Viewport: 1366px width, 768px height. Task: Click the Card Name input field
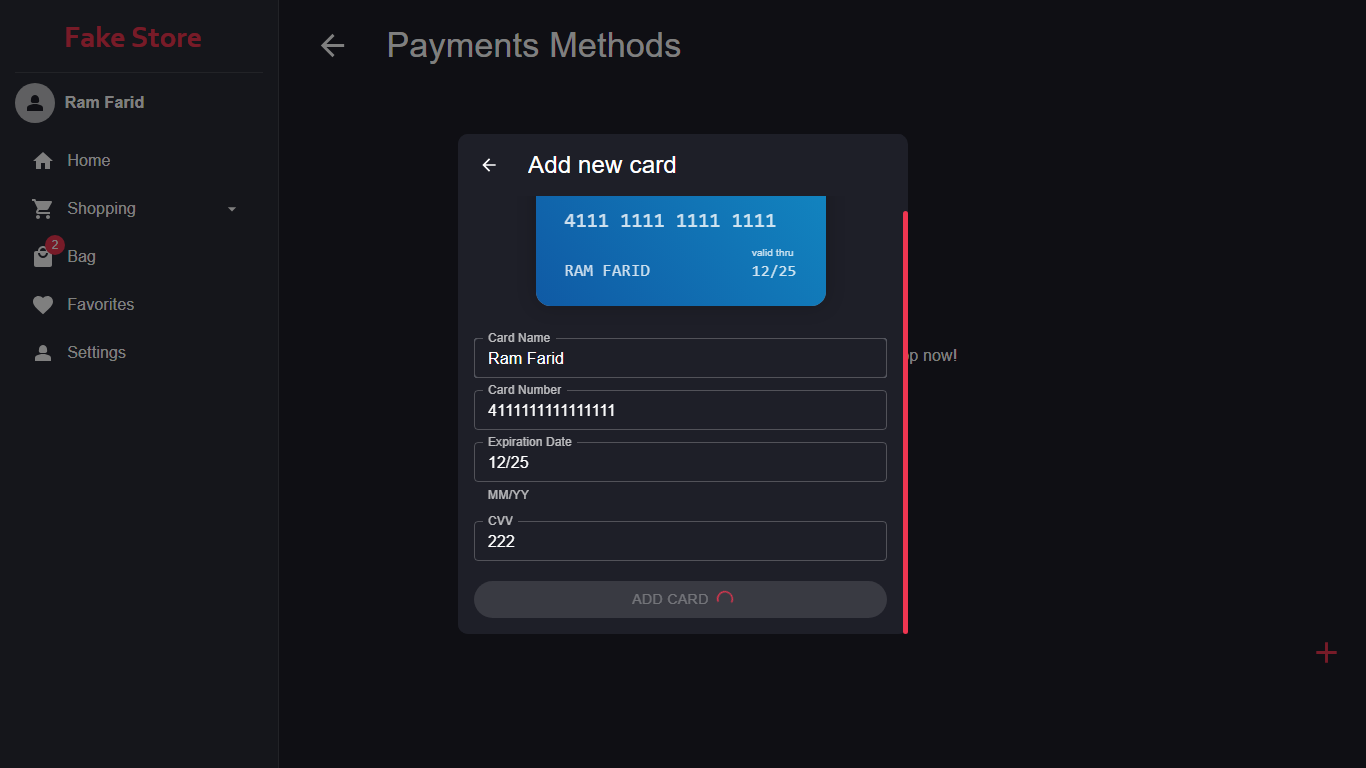pyautogui.click(x=680, y=358)
